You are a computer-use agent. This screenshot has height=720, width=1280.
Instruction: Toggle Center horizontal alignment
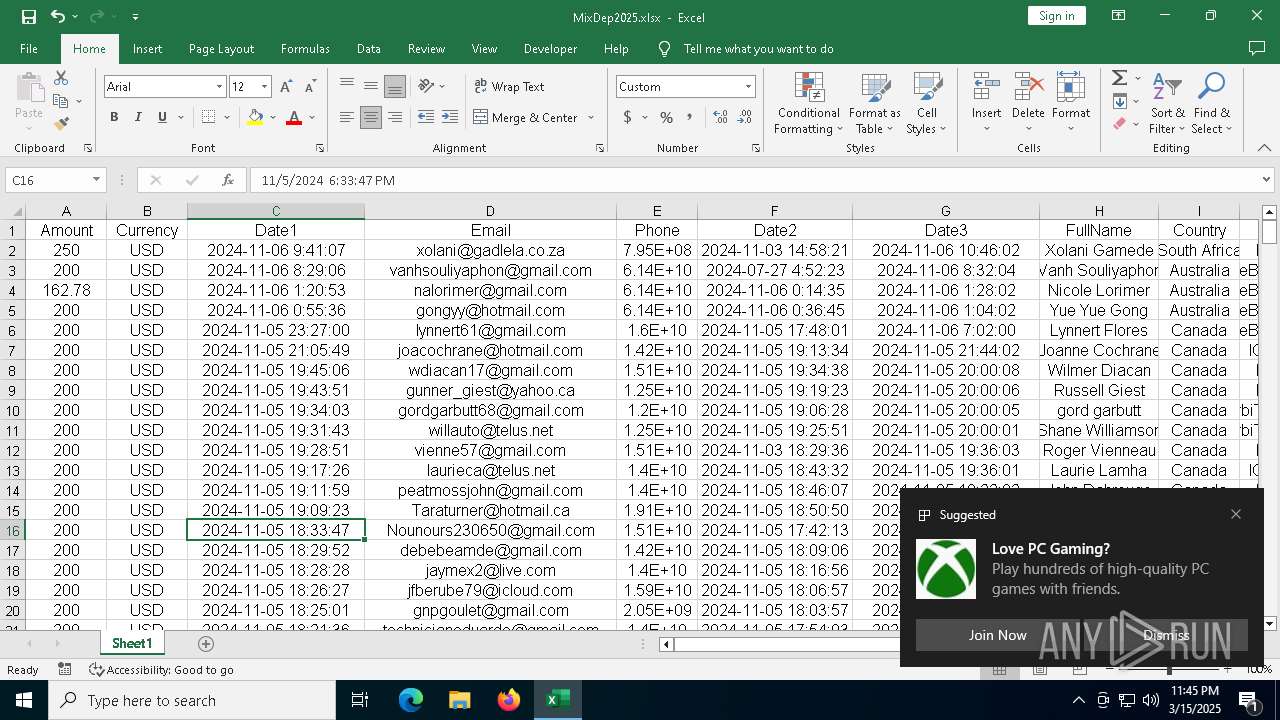click(x=371, y=117)
